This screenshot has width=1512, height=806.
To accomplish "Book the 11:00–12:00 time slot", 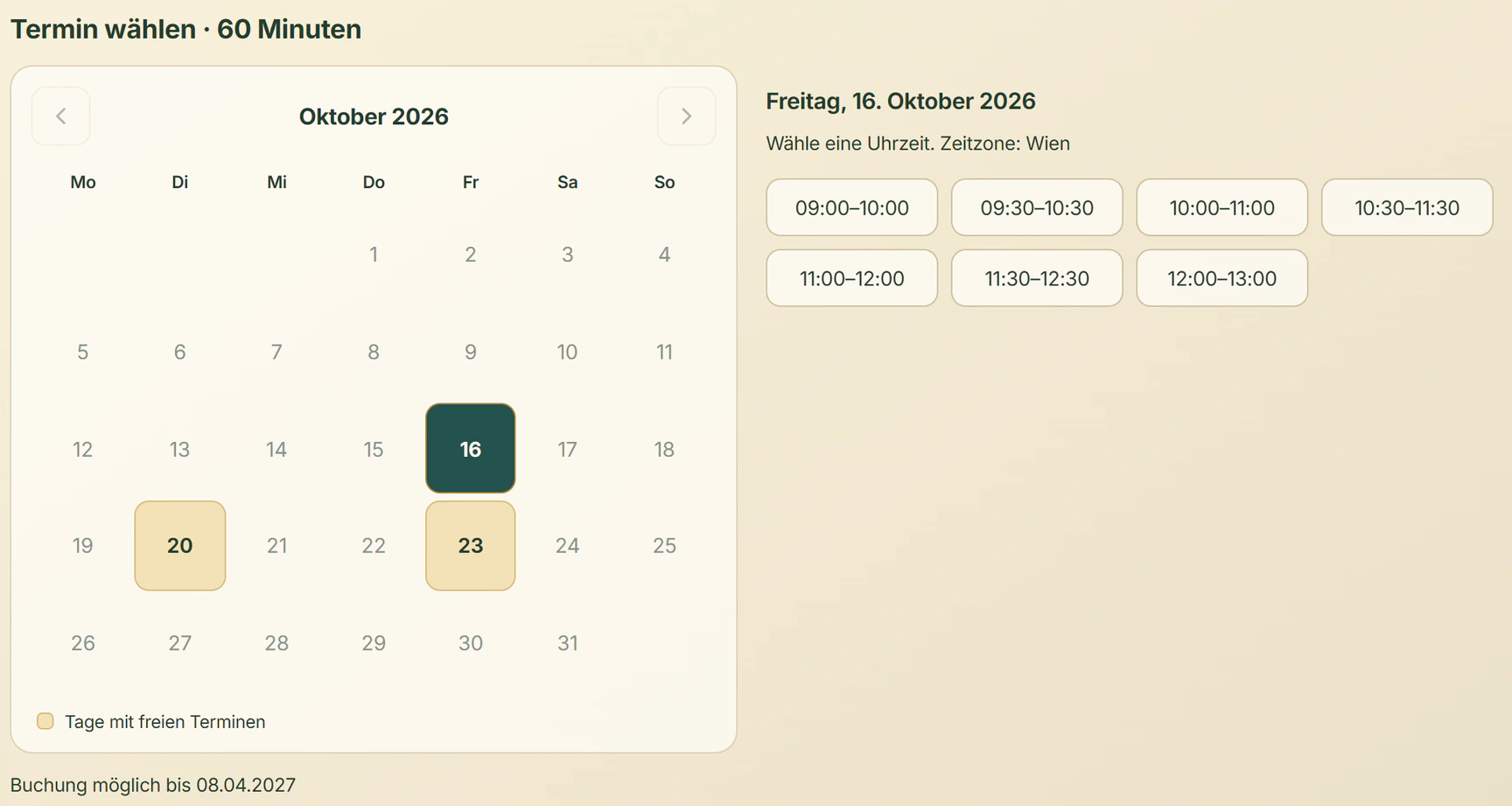I will tap(851, 278).
